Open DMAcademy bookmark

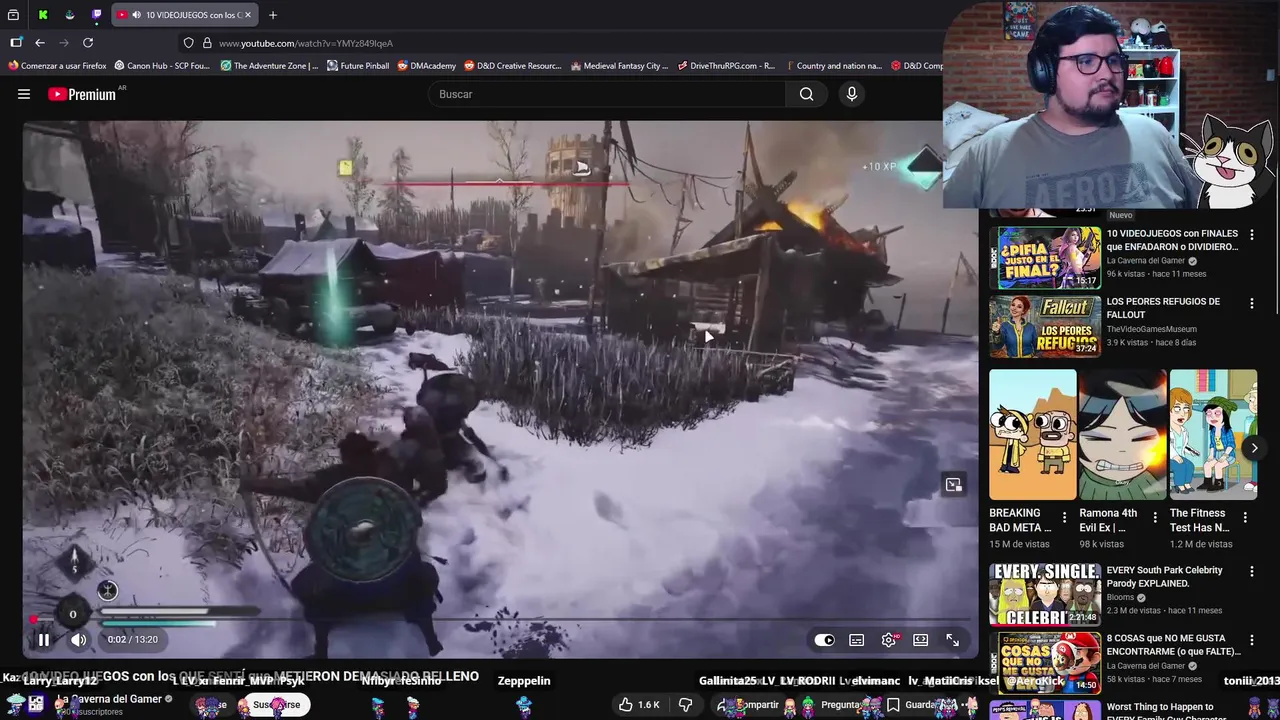[426, 66]
